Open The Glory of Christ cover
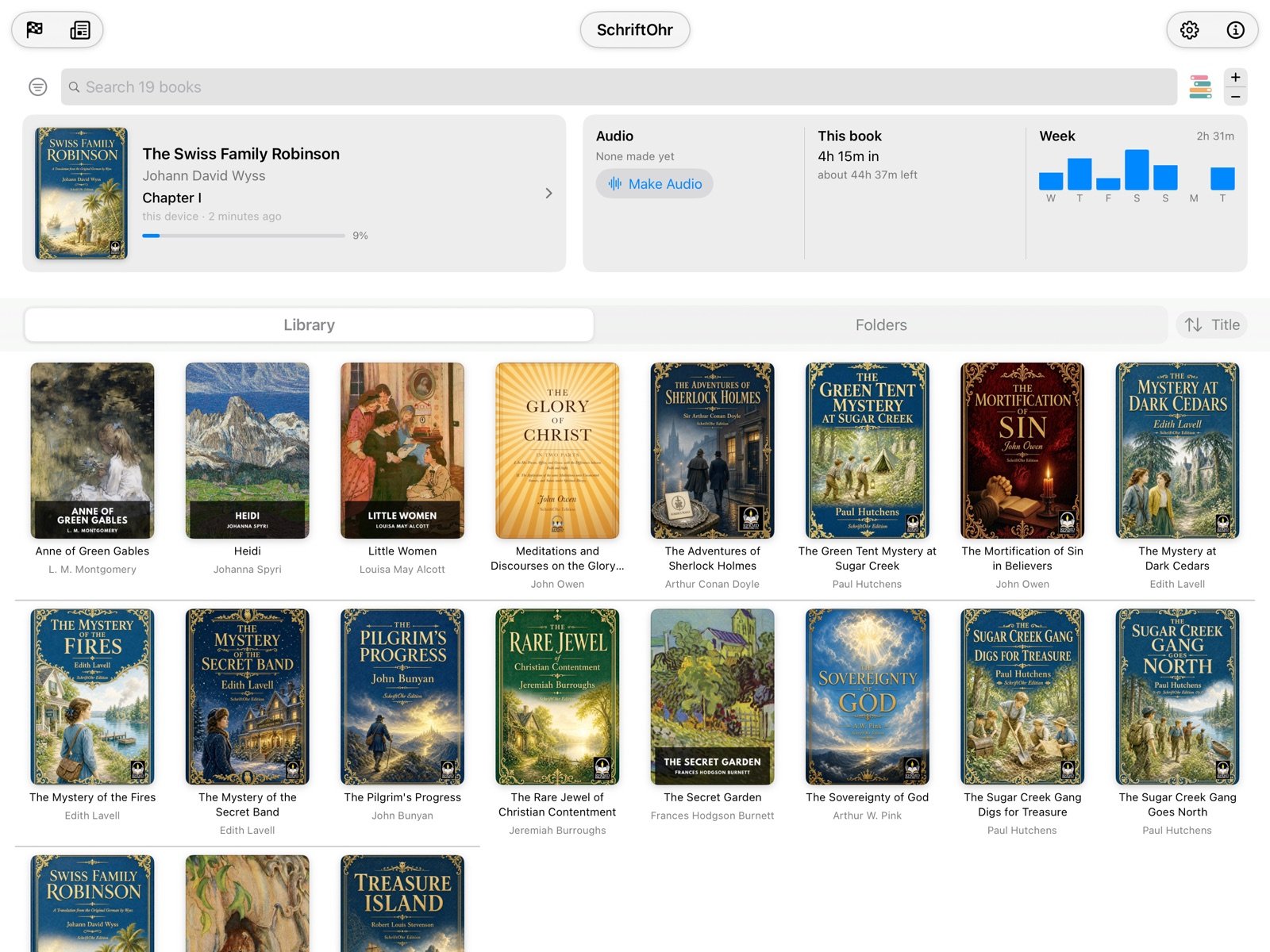The image size is (1270, 952). click(557, 451)
